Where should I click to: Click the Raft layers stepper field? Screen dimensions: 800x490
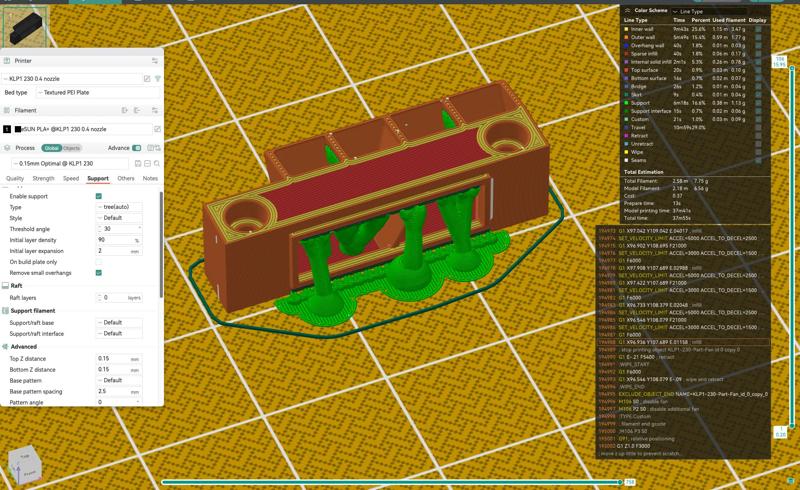coord(119,298)
